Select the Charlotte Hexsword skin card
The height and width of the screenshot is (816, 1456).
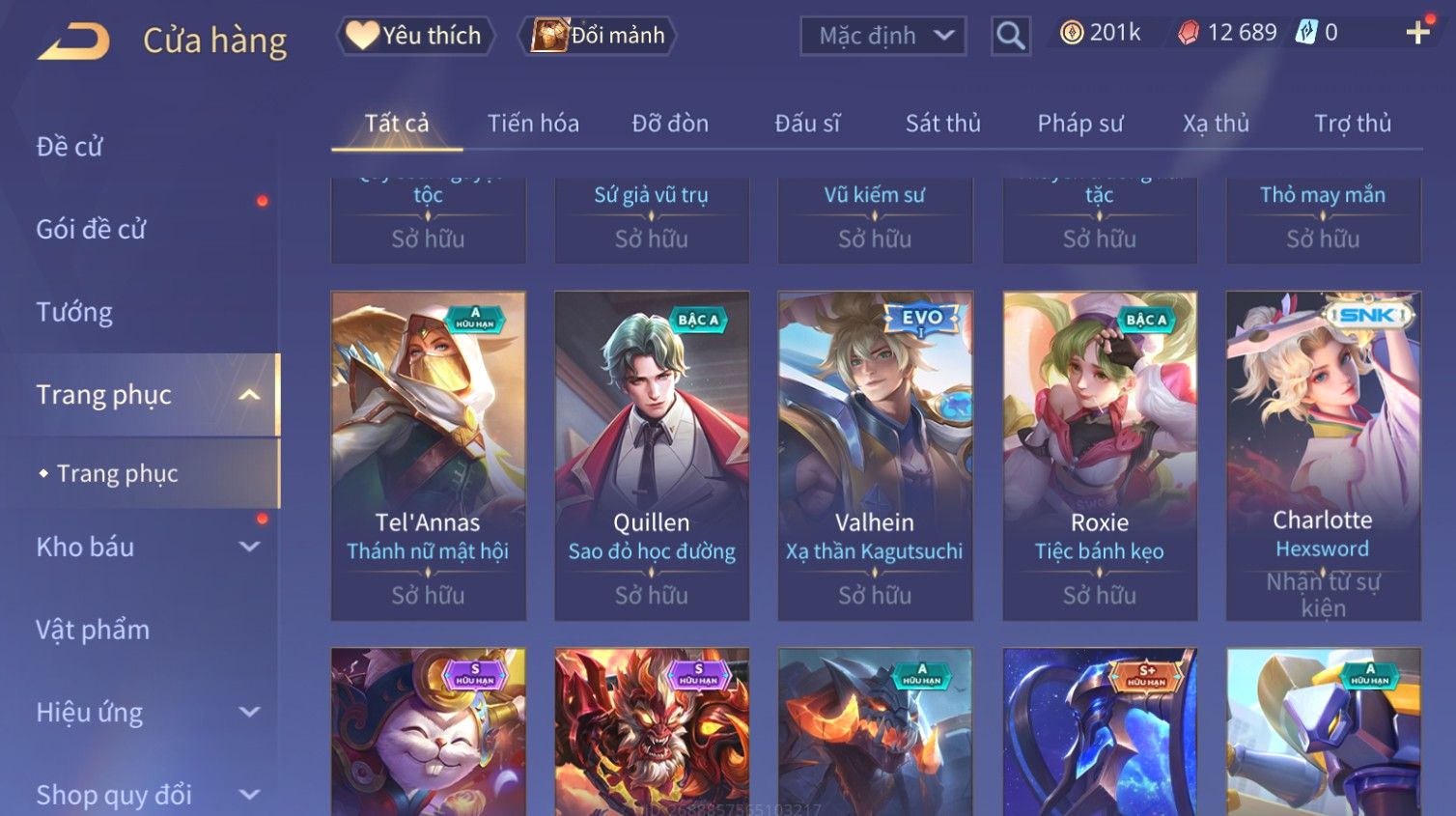click(x=1323, y=456)
